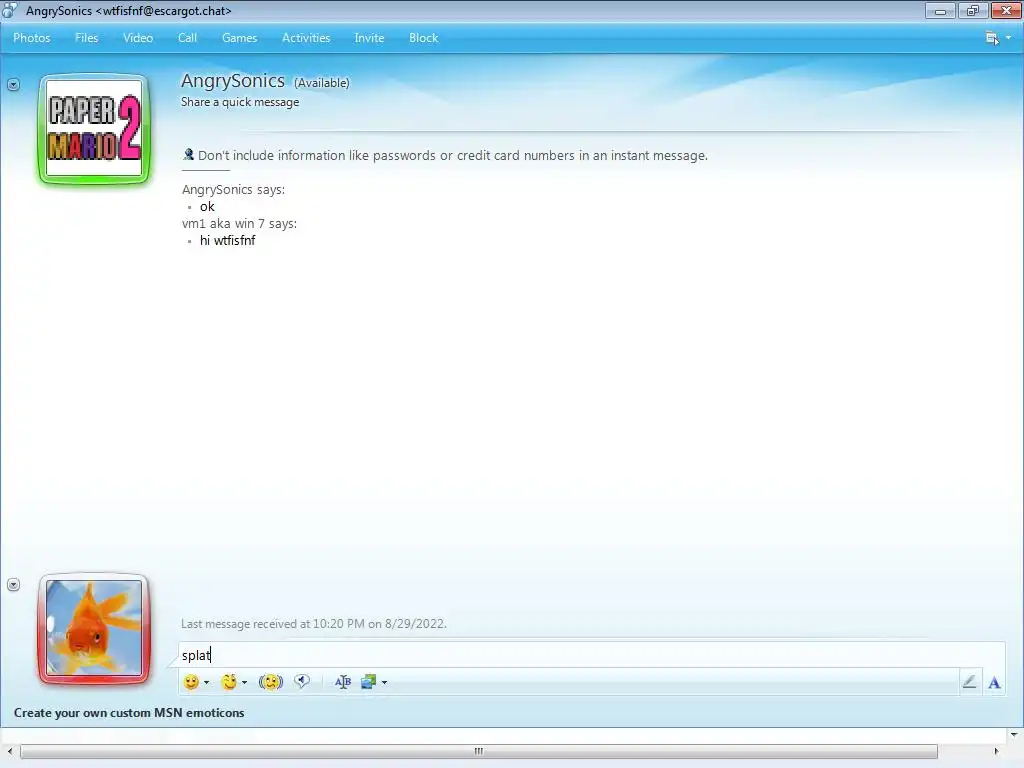Click the AngrySonics contact name
This screenshot has width=1024, height=768.
click(x=232, y=81)
